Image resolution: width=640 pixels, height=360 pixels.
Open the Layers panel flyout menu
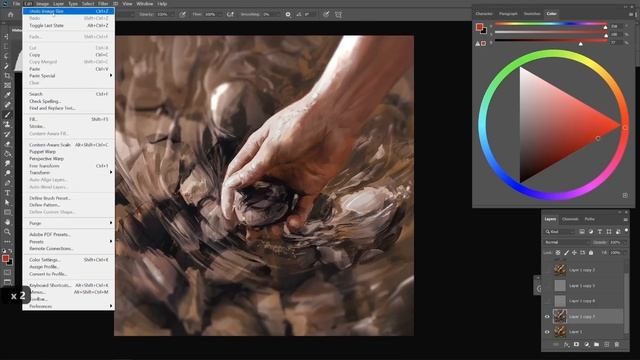(625, 220)
